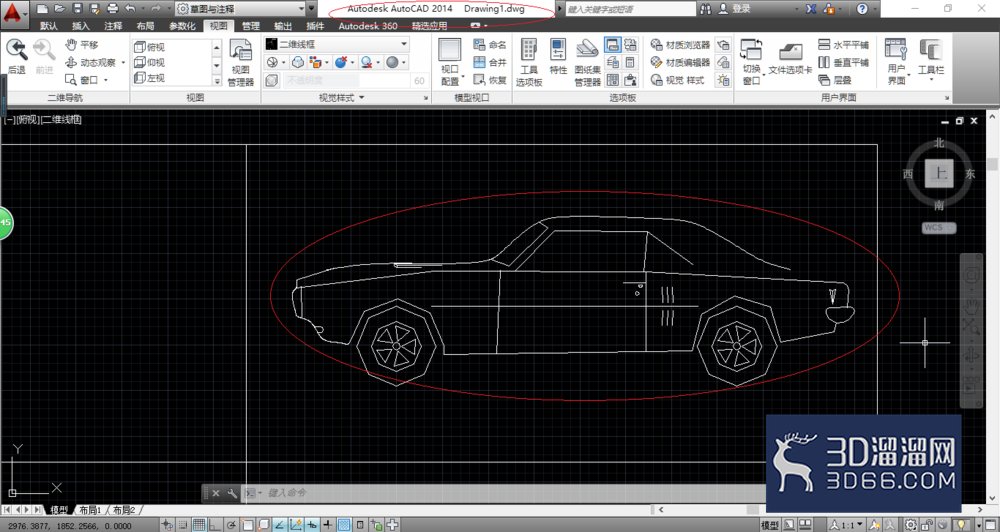Open the 特性 properties panel icon
This screenshot has width=1000, height=532.
(x=558, y=56)
